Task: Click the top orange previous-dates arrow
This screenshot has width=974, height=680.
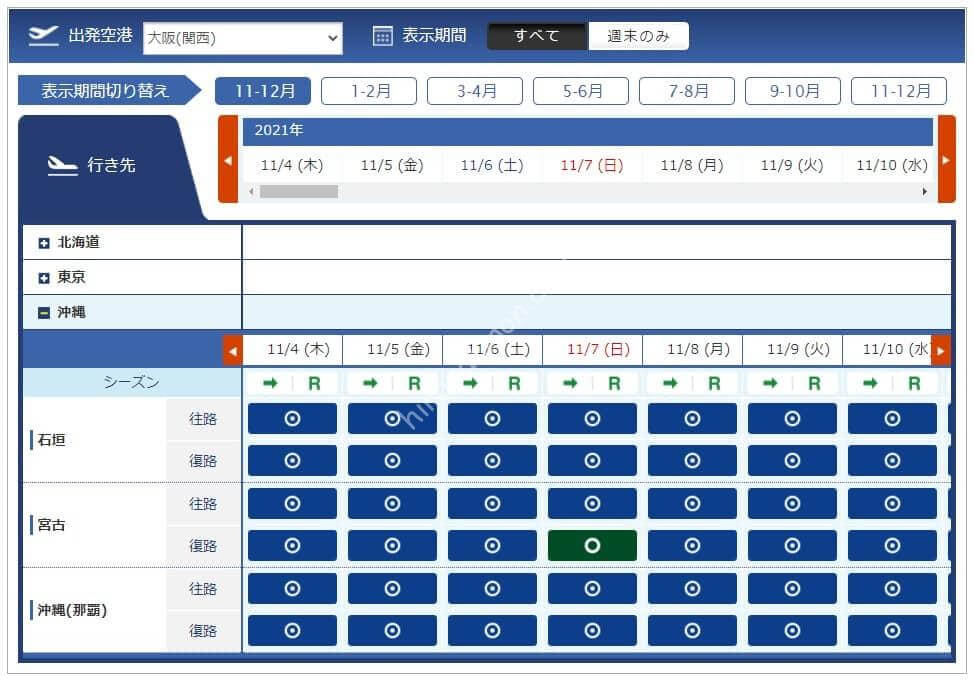Action: pos(228,160)
